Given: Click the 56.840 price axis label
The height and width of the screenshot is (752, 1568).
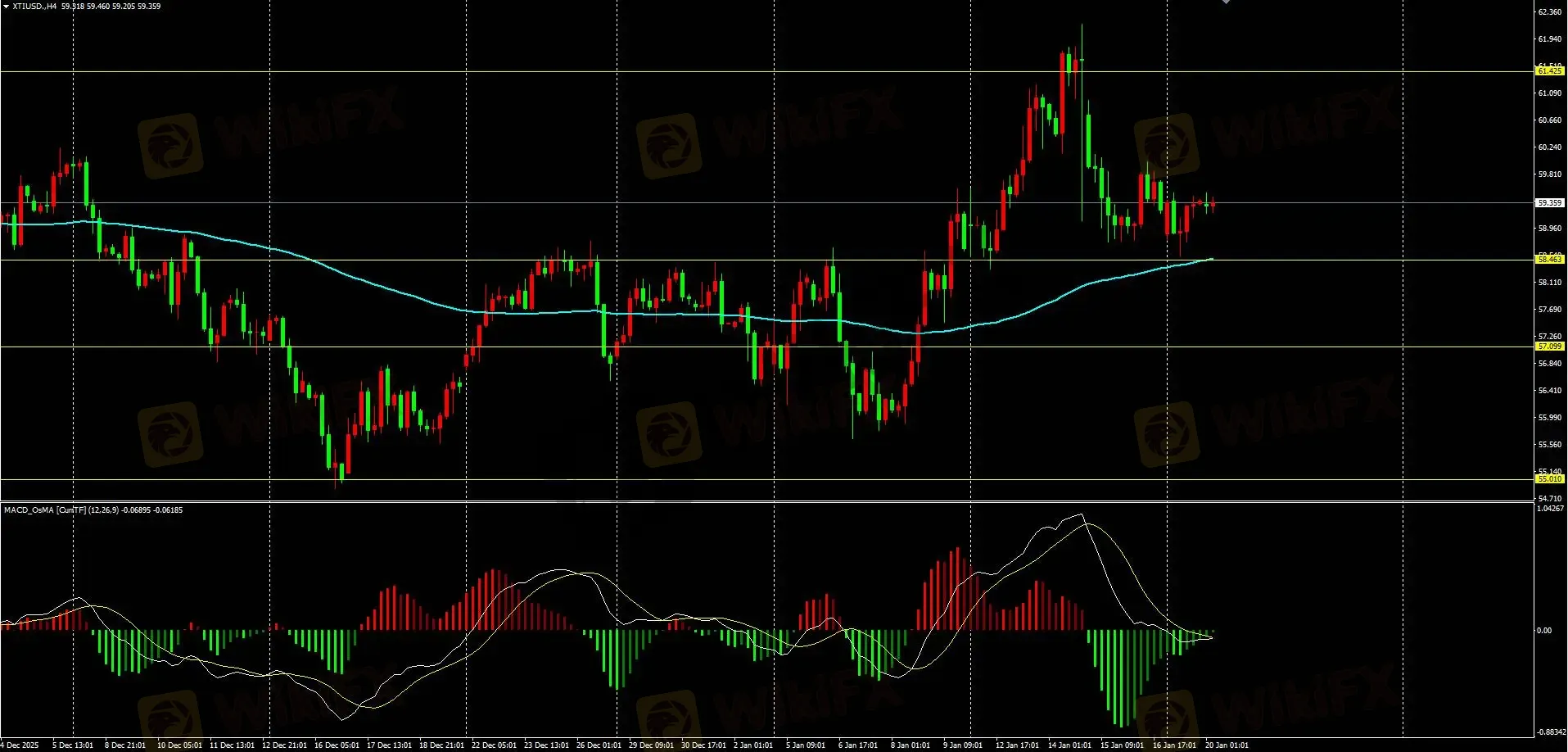Looking at the screenshot, I should (1550, 364).
